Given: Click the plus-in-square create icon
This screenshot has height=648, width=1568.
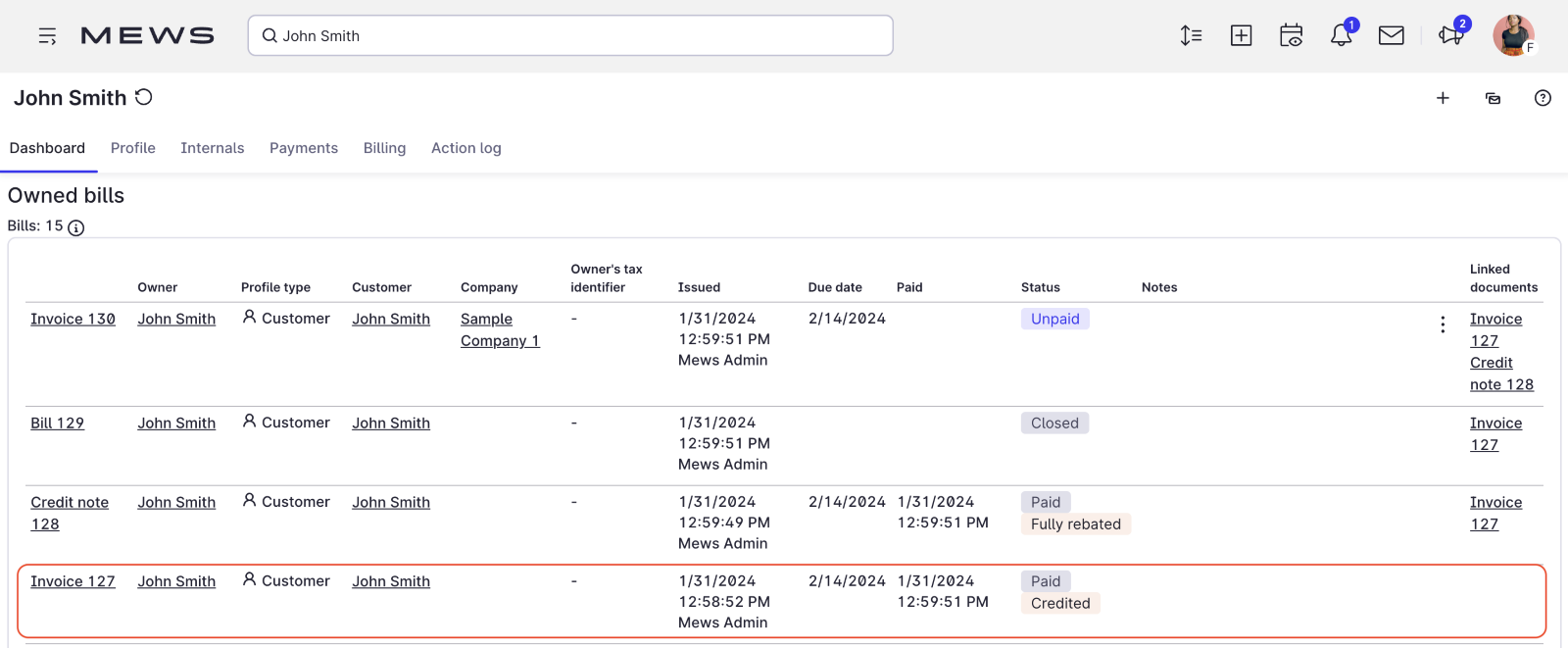Looking at the screenshot, I should click(x=1241, y=36).
